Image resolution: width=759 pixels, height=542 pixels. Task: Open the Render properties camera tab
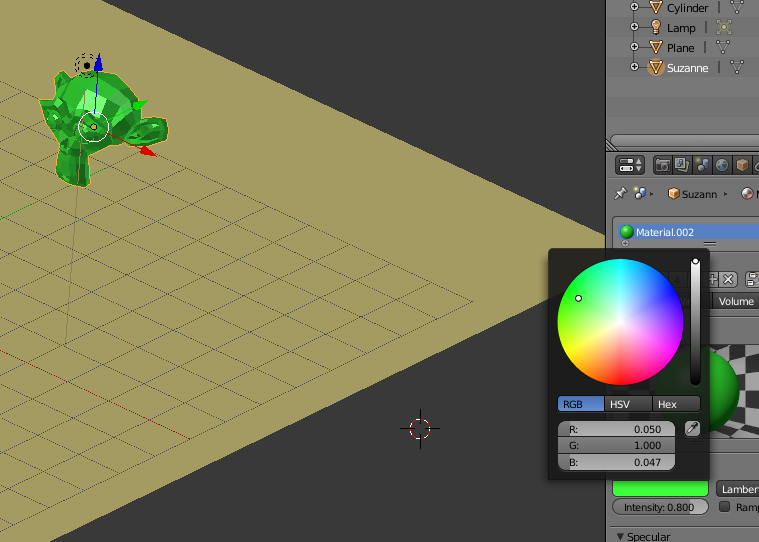pos(662,165)
